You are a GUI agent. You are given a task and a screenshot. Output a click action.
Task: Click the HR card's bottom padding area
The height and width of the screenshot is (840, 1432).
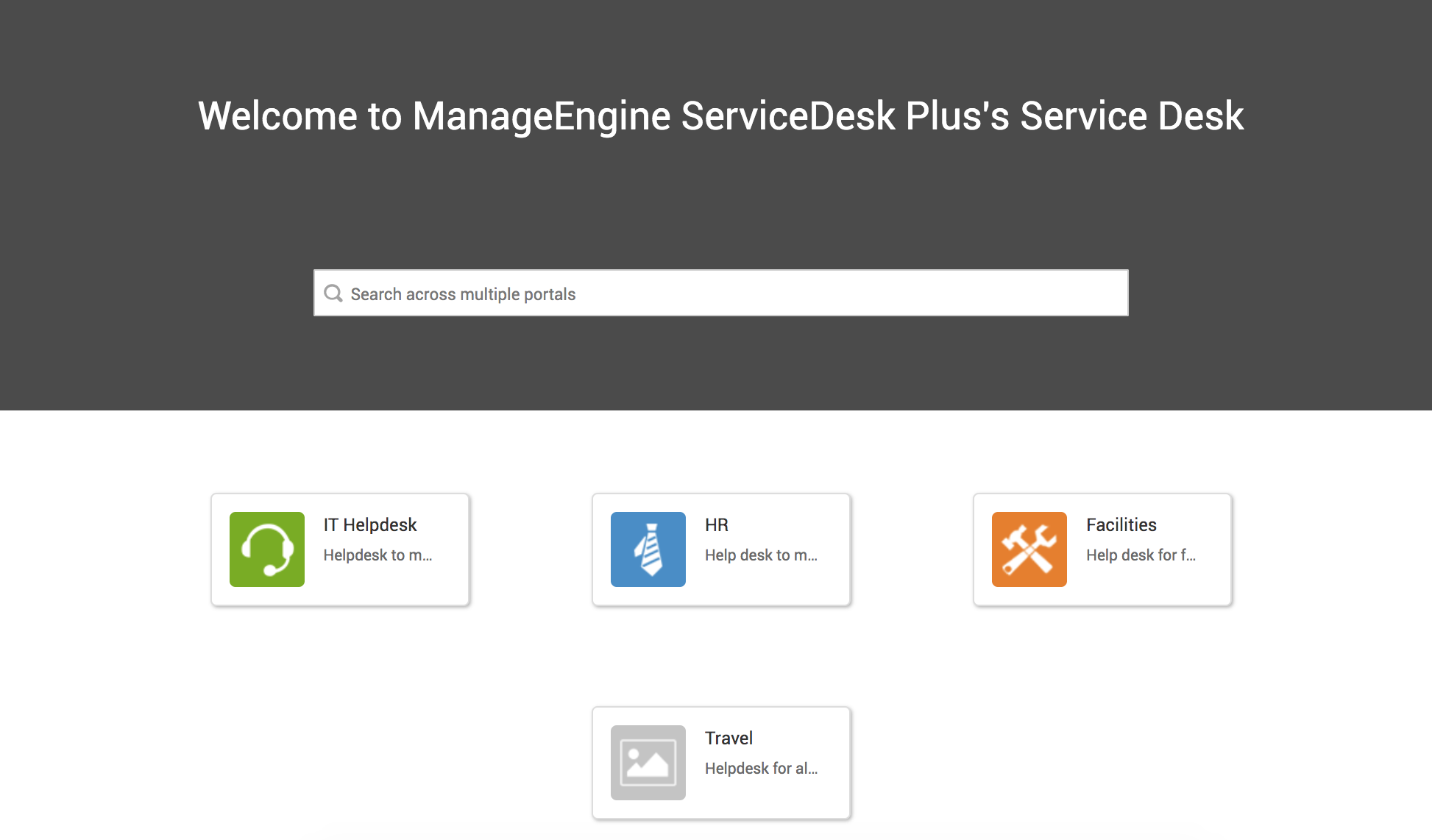coord(721,597)
